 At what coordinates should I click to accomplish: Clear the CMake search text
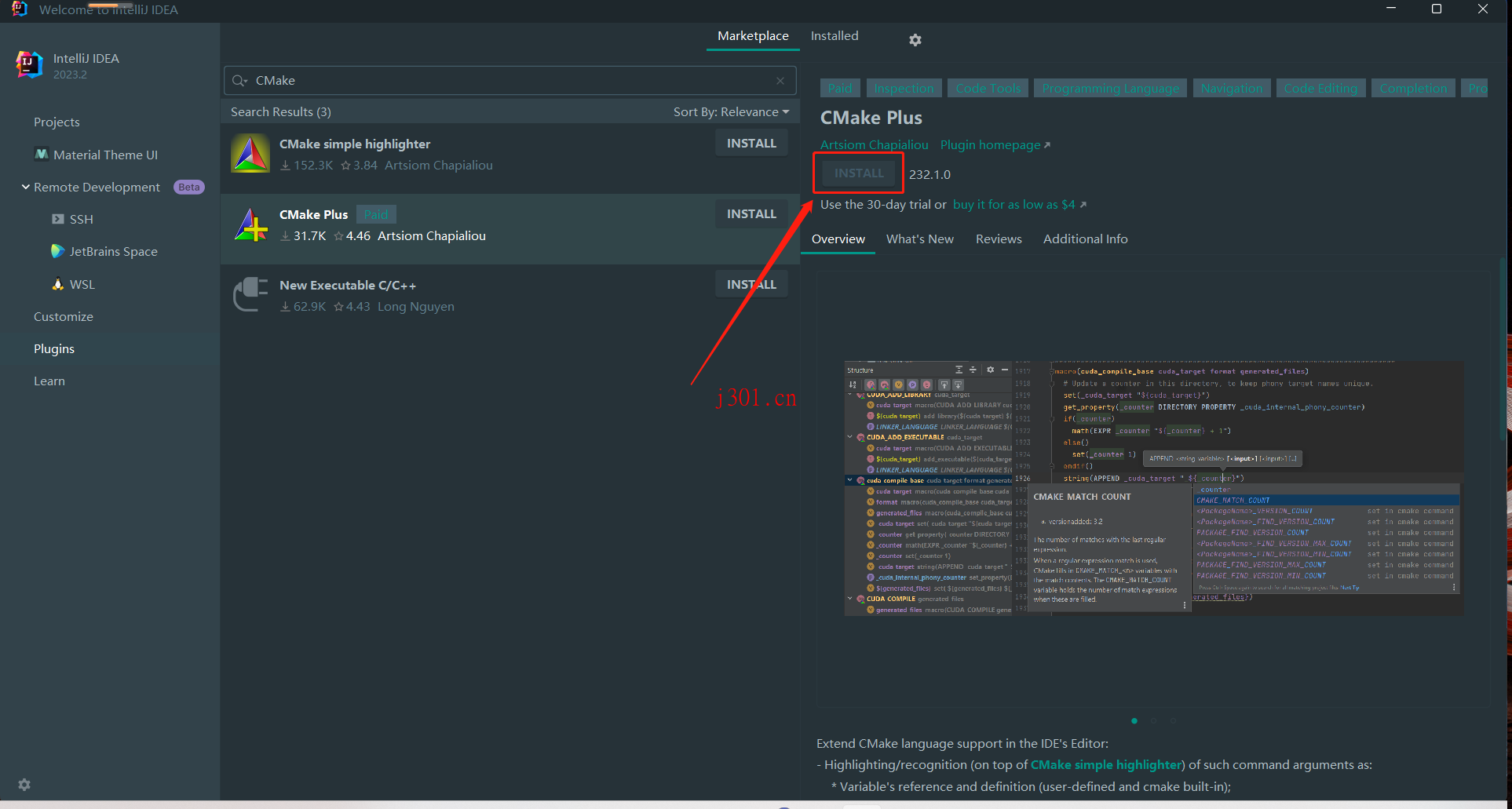[x=780, y=80]
